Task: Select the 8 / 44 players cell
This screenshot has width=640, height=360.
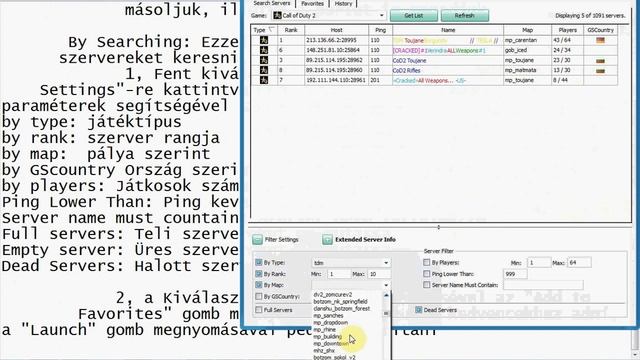Action: [567, 80]
